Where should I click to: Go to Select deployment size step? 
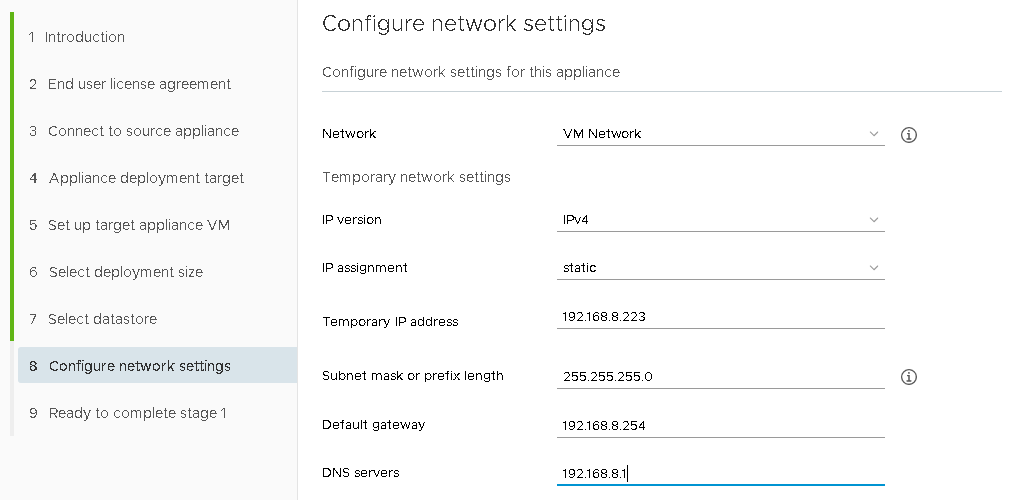125,272
